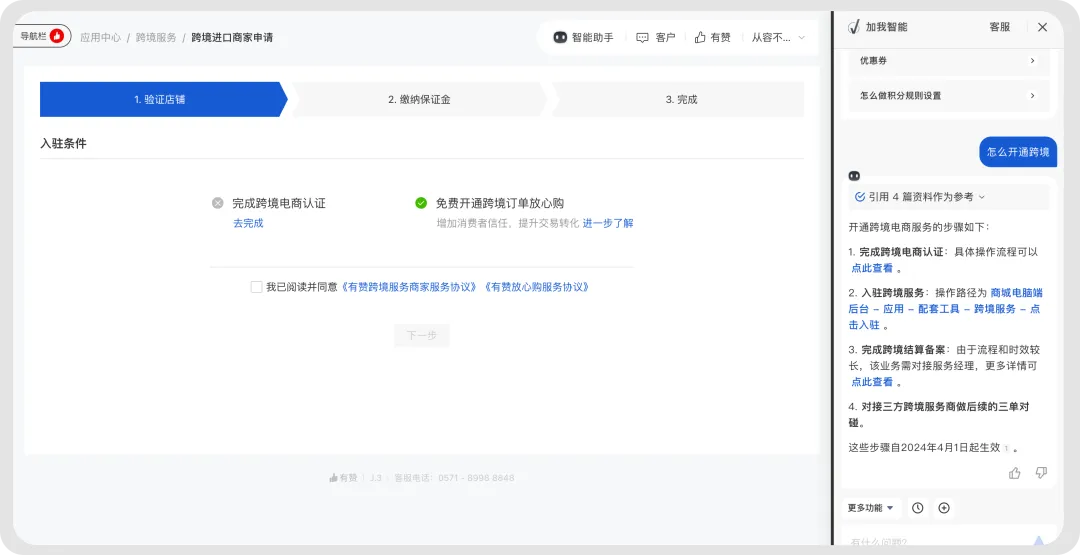This screenshot has height=555, width=1080.
Task: Go to 应用中心 breadcrumb
Action: [100, 37]
